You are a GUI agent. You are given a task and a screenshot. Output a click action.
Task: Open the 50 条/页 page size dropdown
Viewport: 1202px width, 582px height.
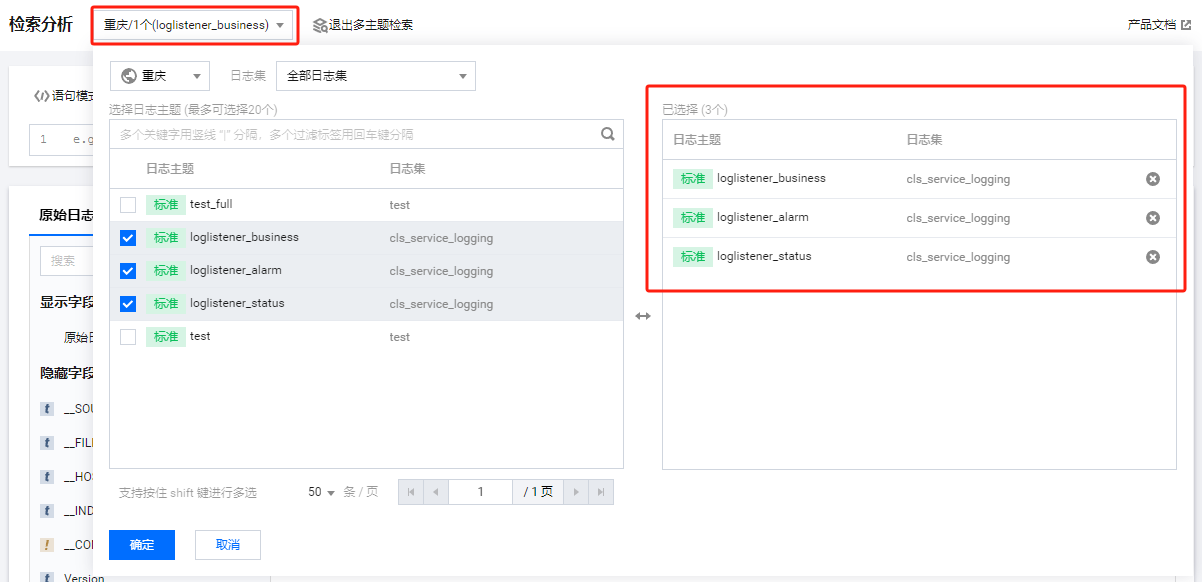pos(322,492)
